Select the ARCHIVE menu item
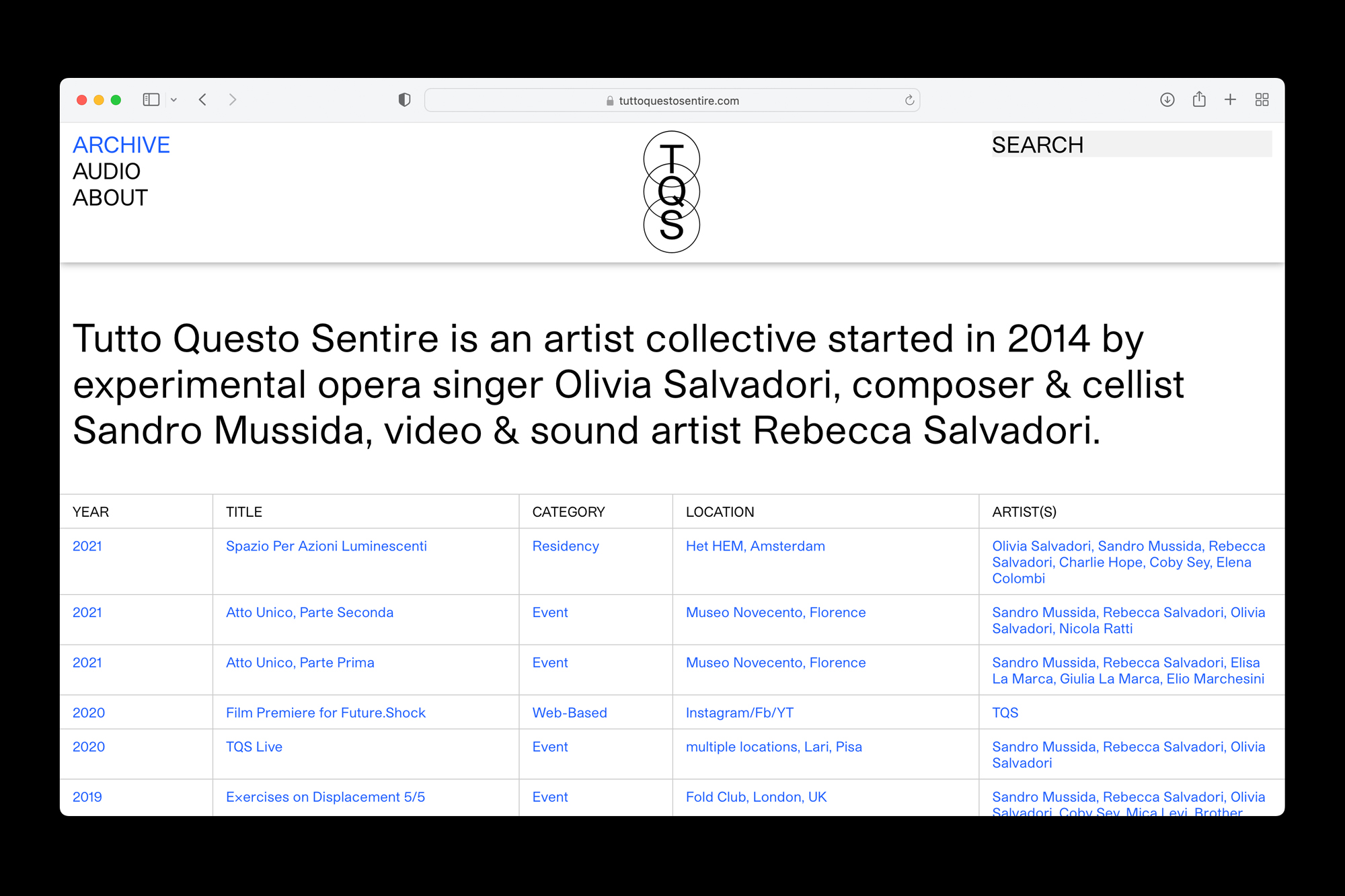Image resolution: width=1345 pixels, height=896 pixels. click(121, 145)
